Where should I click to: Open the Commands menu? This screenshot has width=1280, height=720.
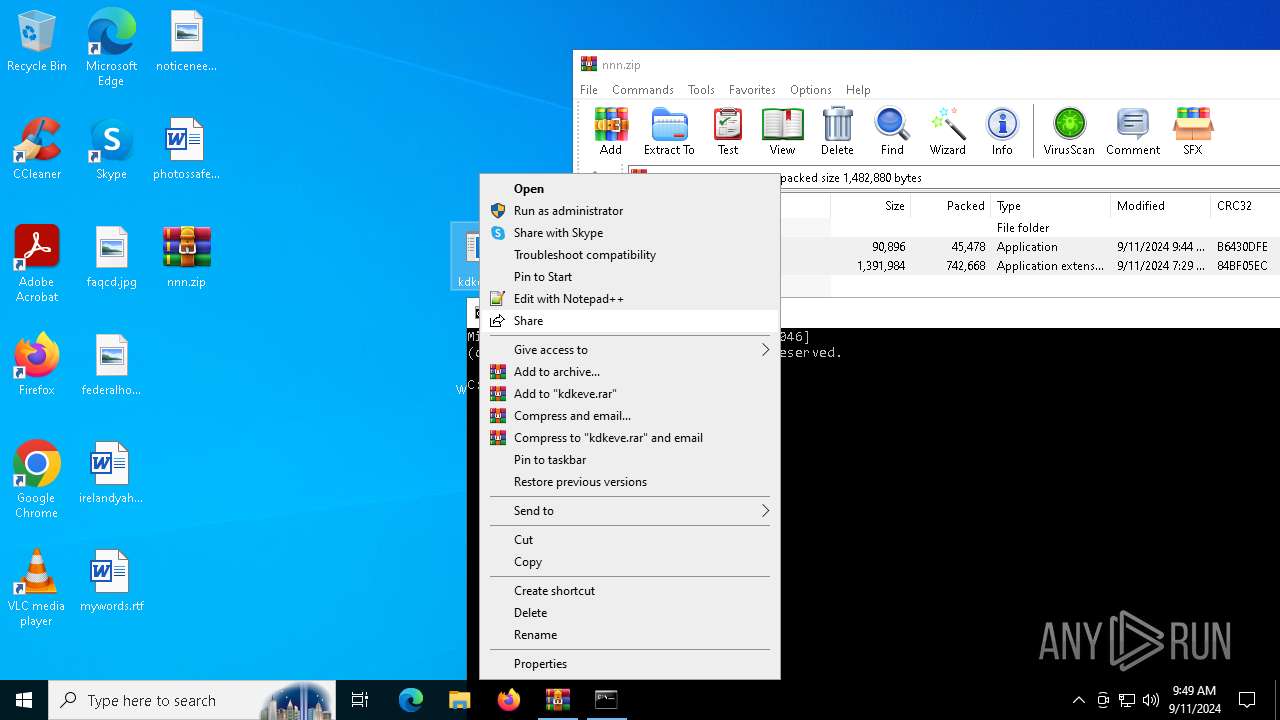643,90
